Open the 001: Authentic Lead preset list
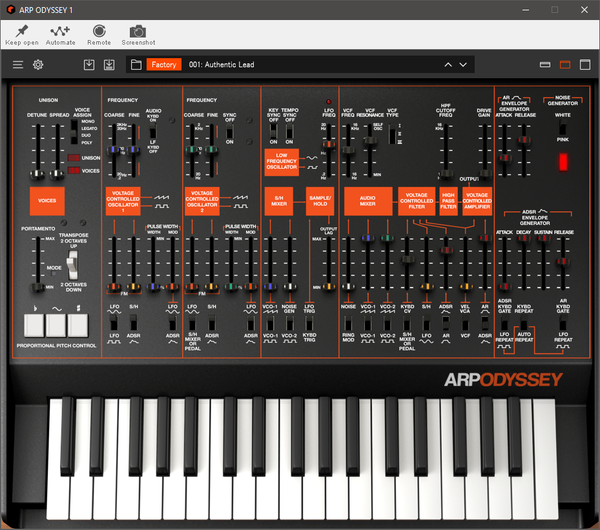 (222, 65)
